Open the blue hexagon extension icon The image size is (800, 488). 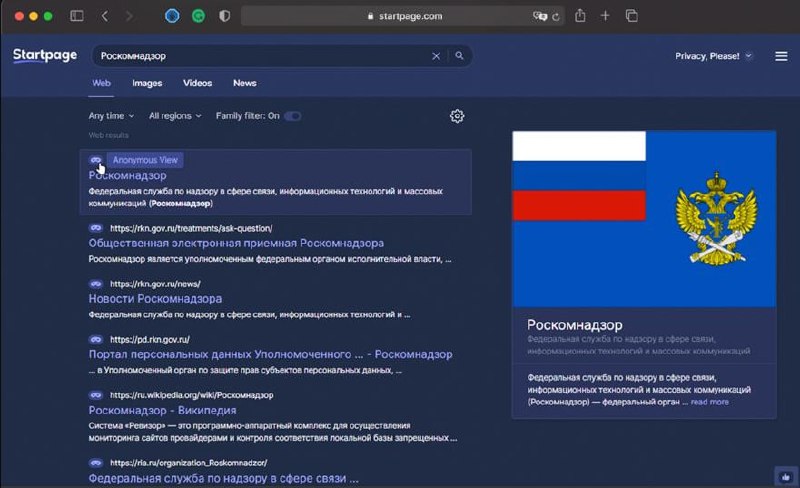point(172,16)
